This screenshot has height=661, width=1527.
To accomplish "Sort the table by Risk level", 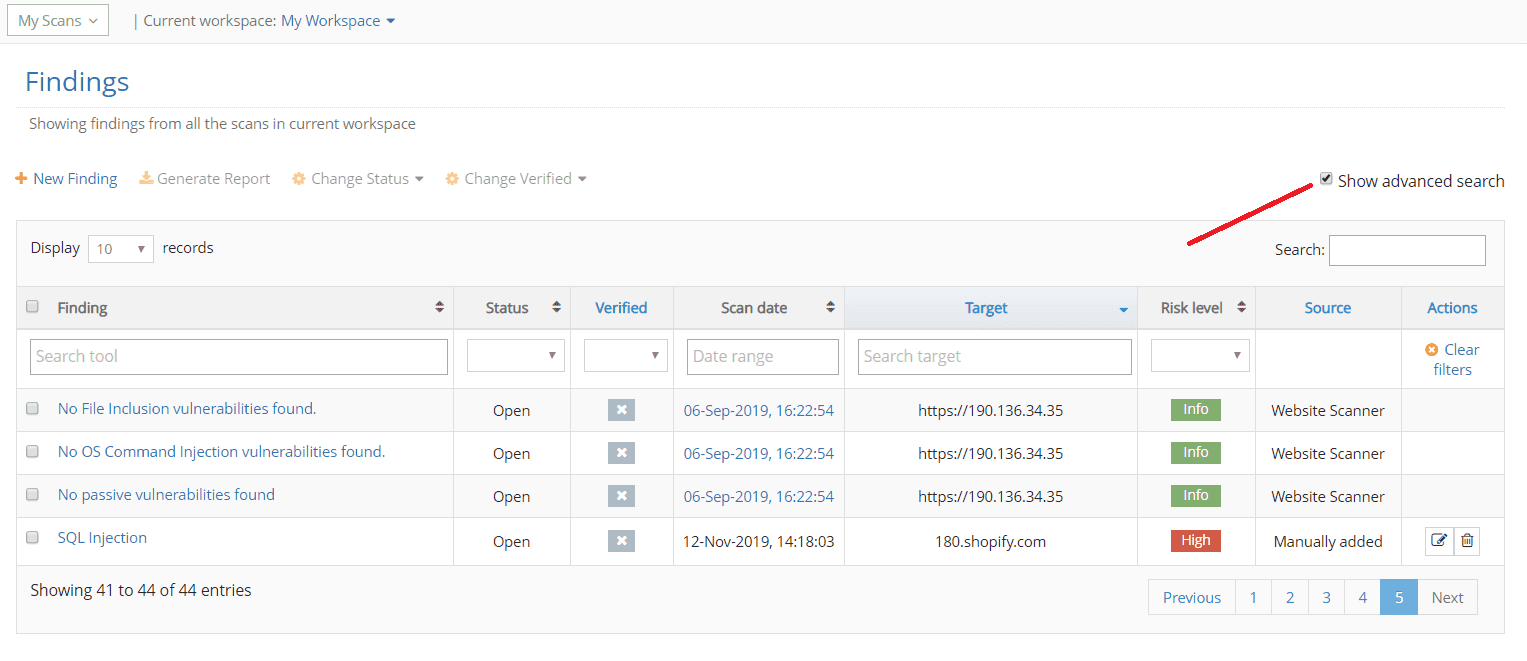I will coord(1240,307).
